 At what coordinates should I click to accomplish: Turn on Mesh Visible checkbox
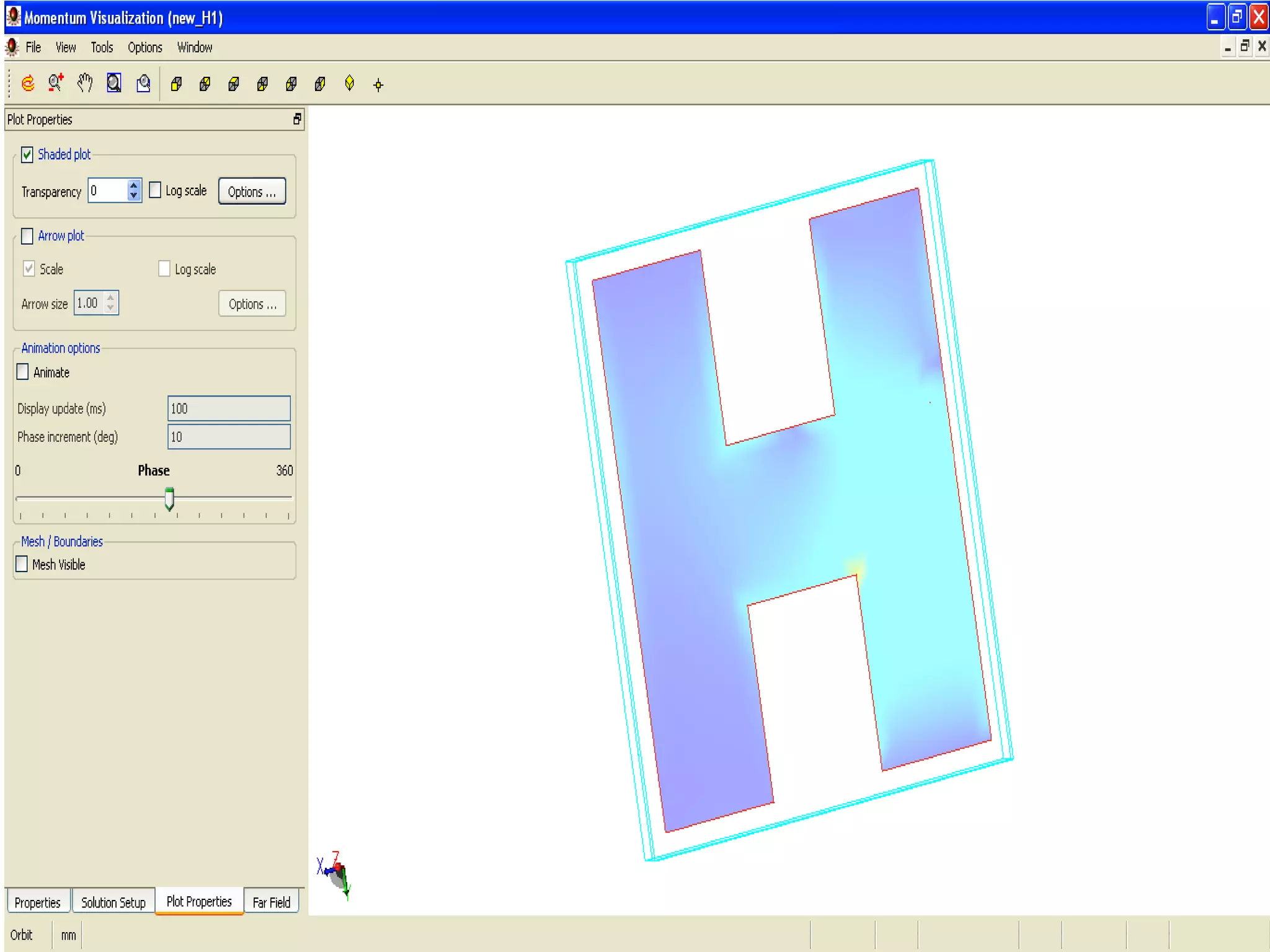pos(22,564)
